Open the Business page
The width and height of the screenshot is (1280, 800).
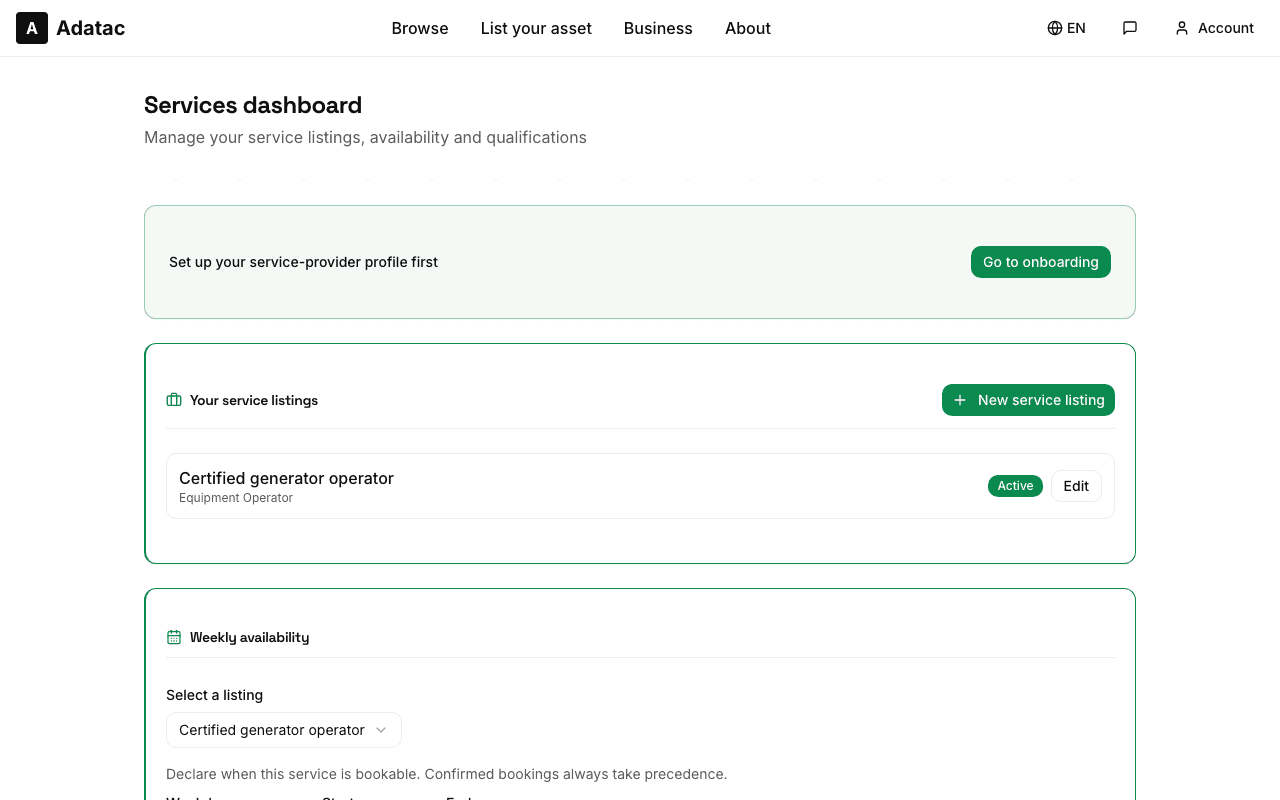pos(658,28)
